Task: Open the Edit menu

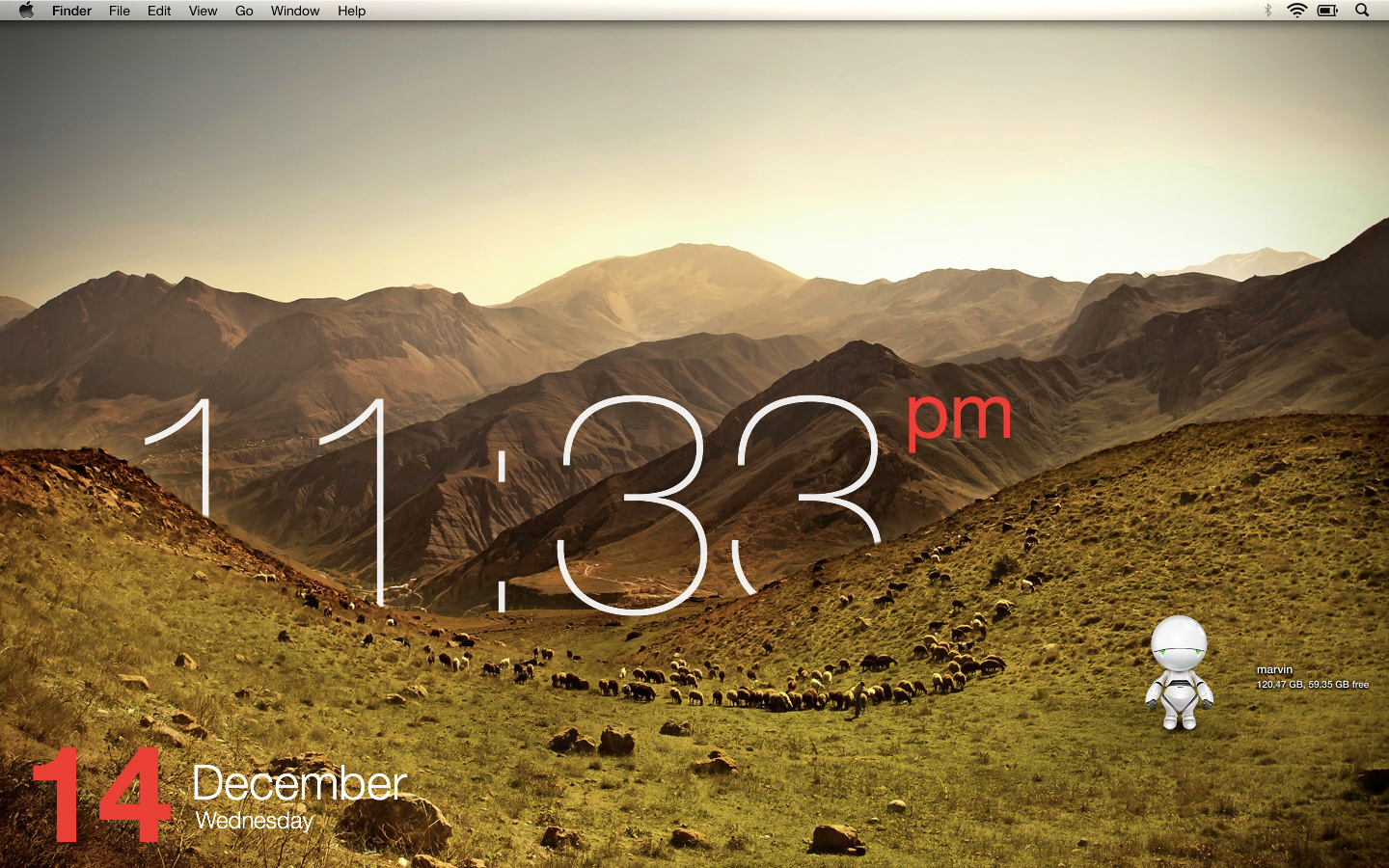Action: [x=159, y=11]
